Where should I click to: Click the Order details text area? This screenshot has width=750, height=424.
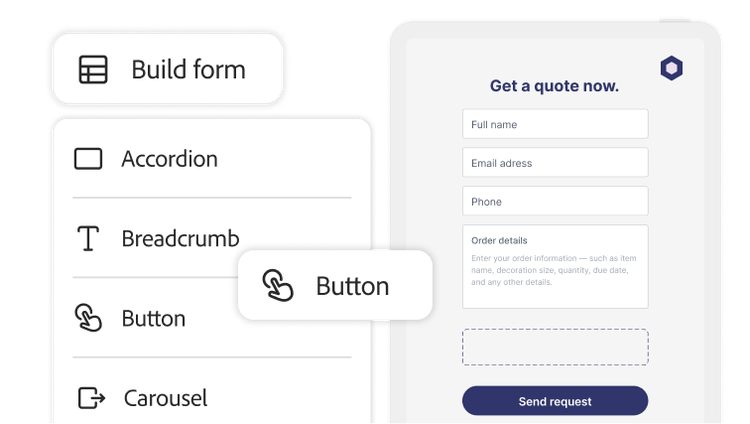tap(555, 267)
